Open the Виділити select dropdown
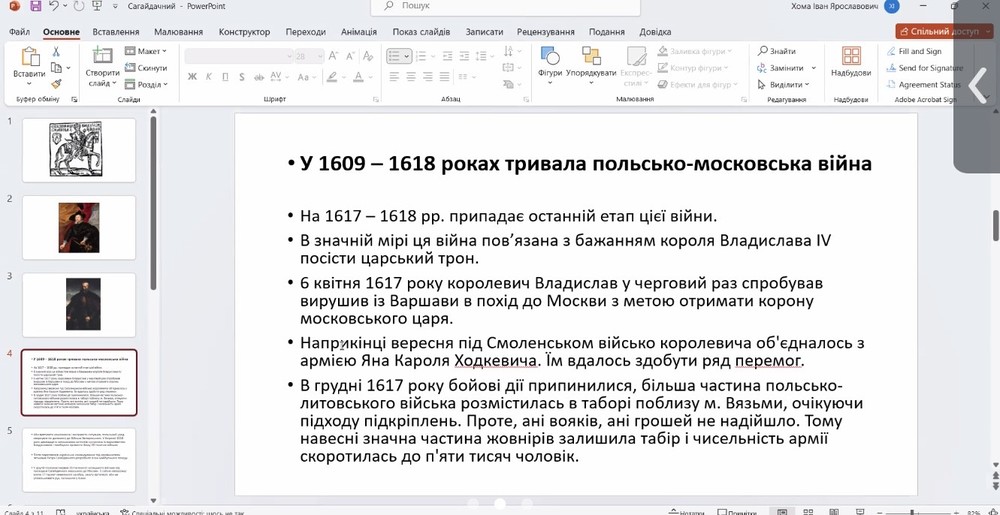The image size is (1000, 515). (x=785, y=85)
